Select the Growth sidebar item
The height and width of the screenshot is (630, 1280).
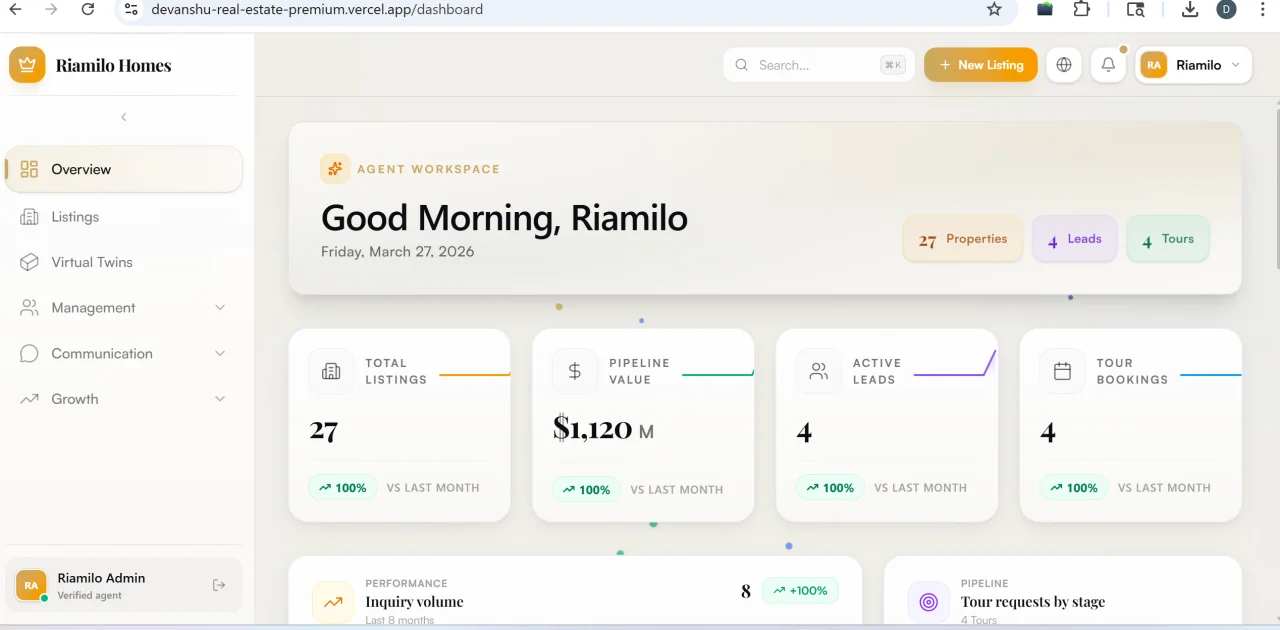tap(125, 399)
